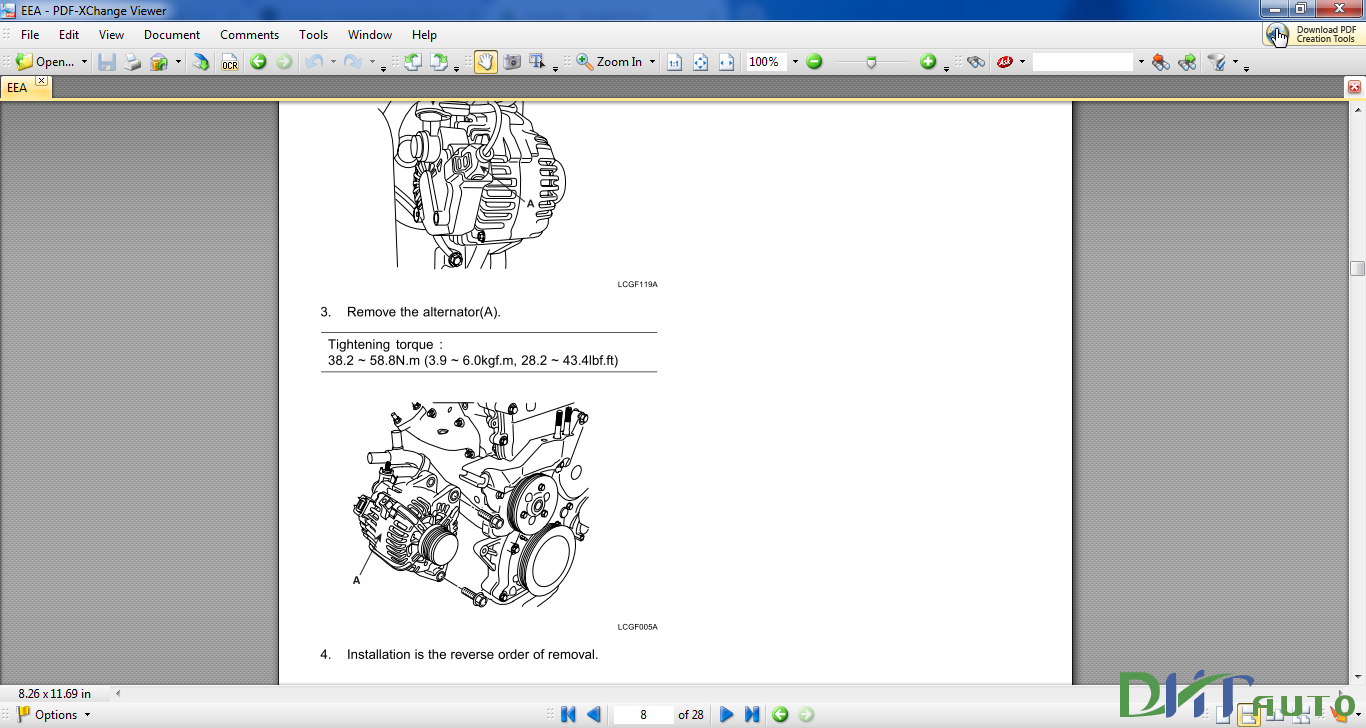Viewport: 1366px width, 728px height.
Task: Click the Ask search provider icon
Action: pyautogui.click(x=1005, y=62)
